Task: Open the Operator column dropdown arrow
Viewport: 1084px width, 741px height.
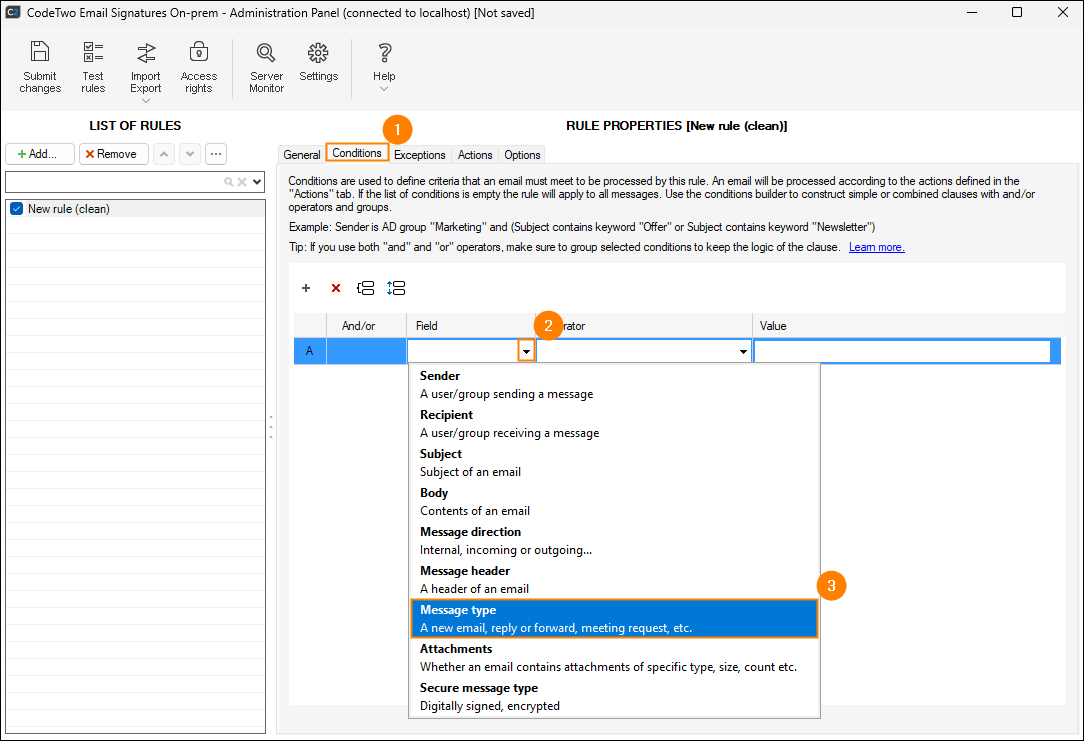Action: (743, 352)
